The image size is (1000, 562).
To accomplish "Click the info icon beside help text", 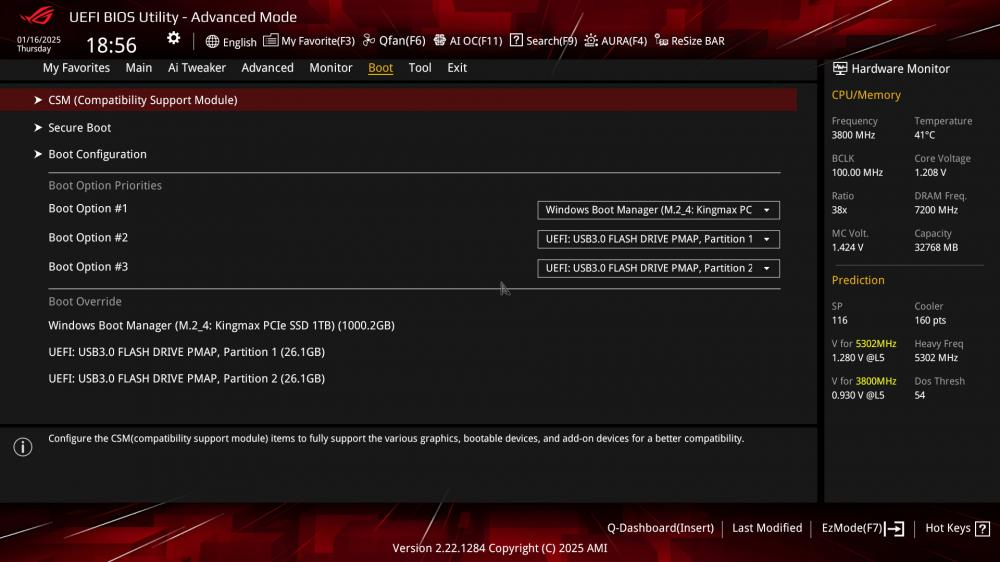I will pyautogui.click(x=23, y=447).
